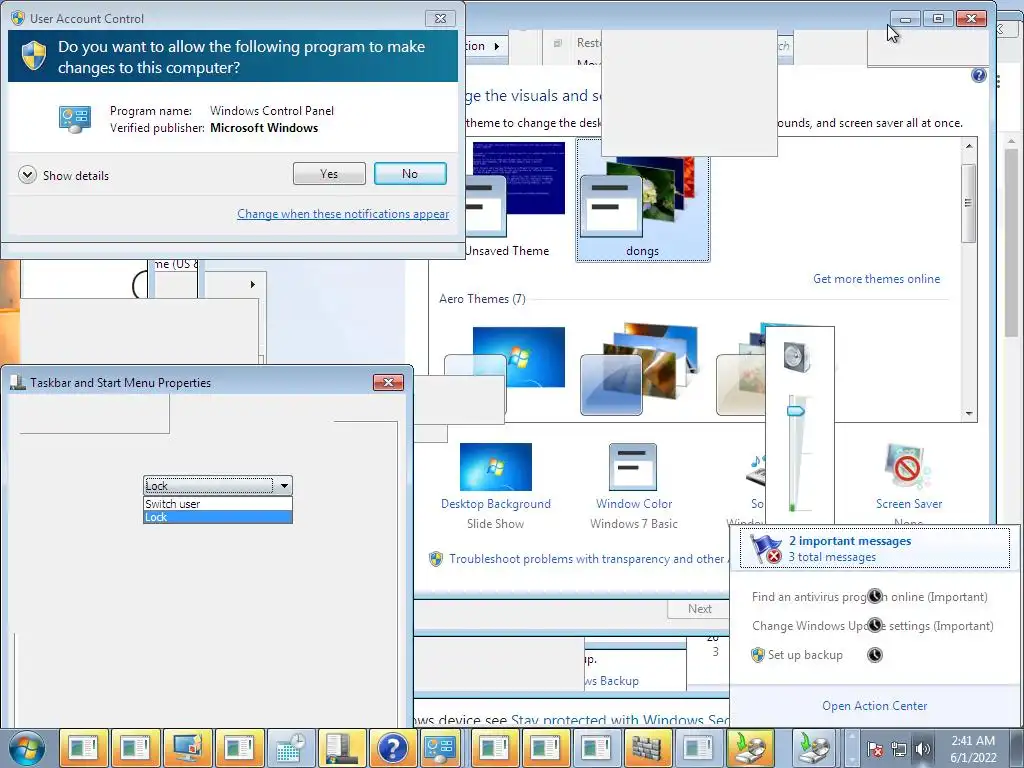Click 'Window Color' label
This screenshot has height=768, width=1024.
coord(633,504)
